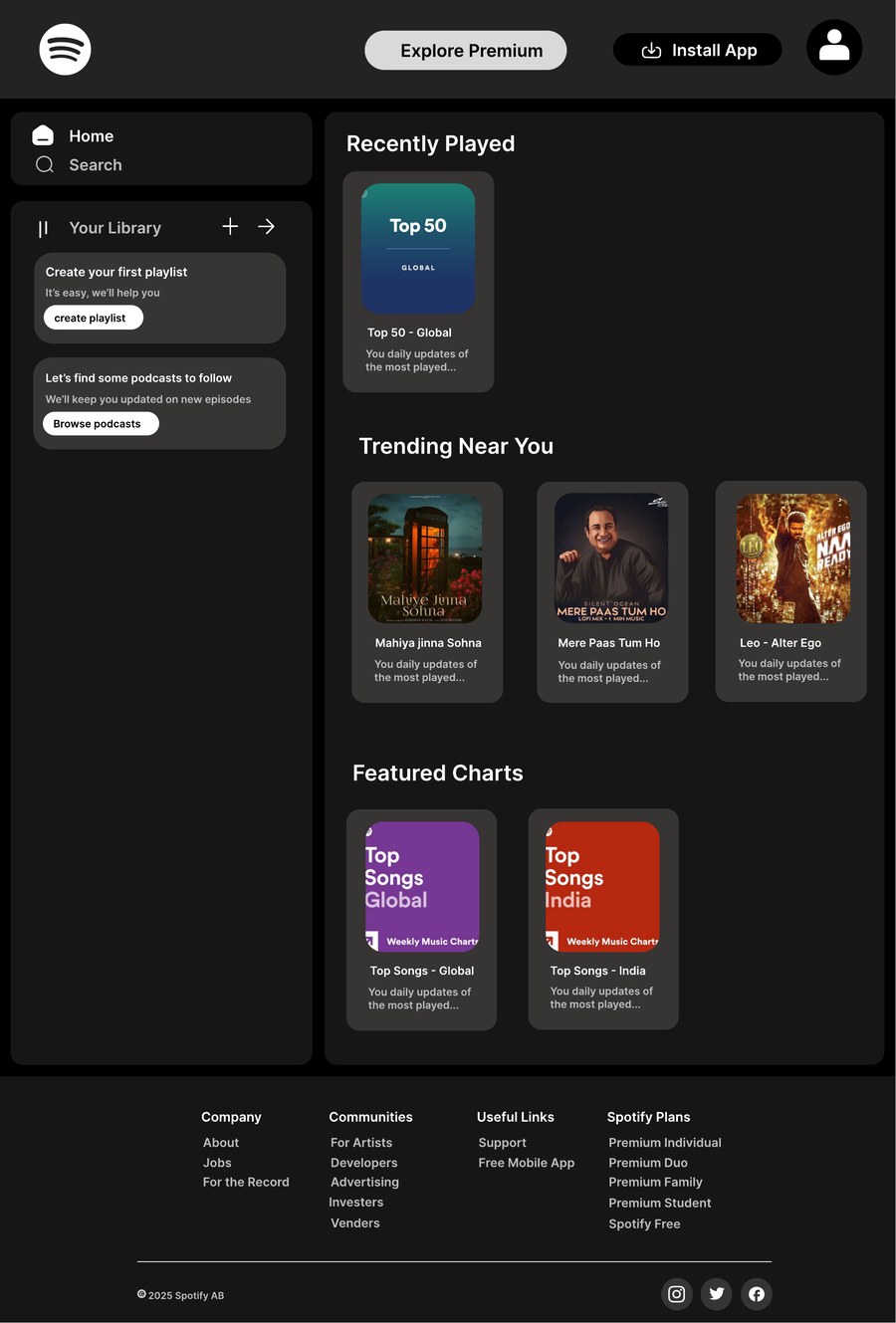
Task: Open the Investers footer link
Action: pos(356,1203)
